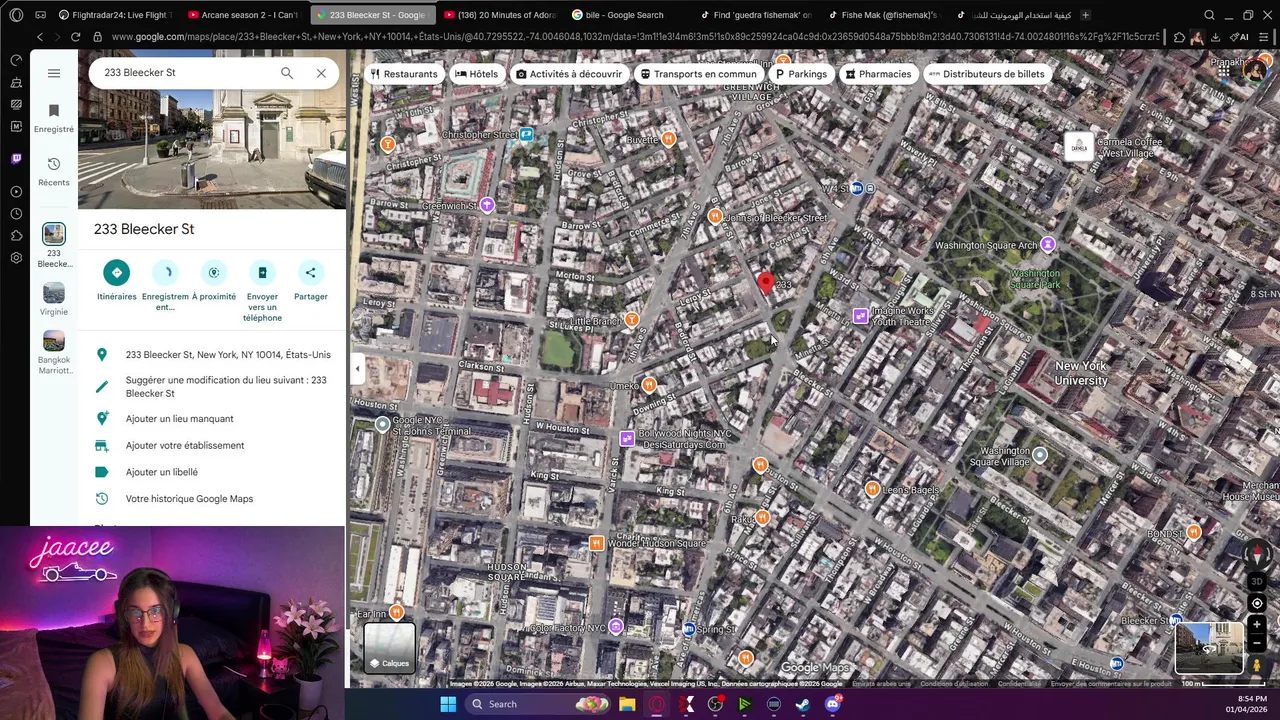The image size is (1280, 720).
Task: Filter map by Hôtels chip
Action: pos(476,74)
